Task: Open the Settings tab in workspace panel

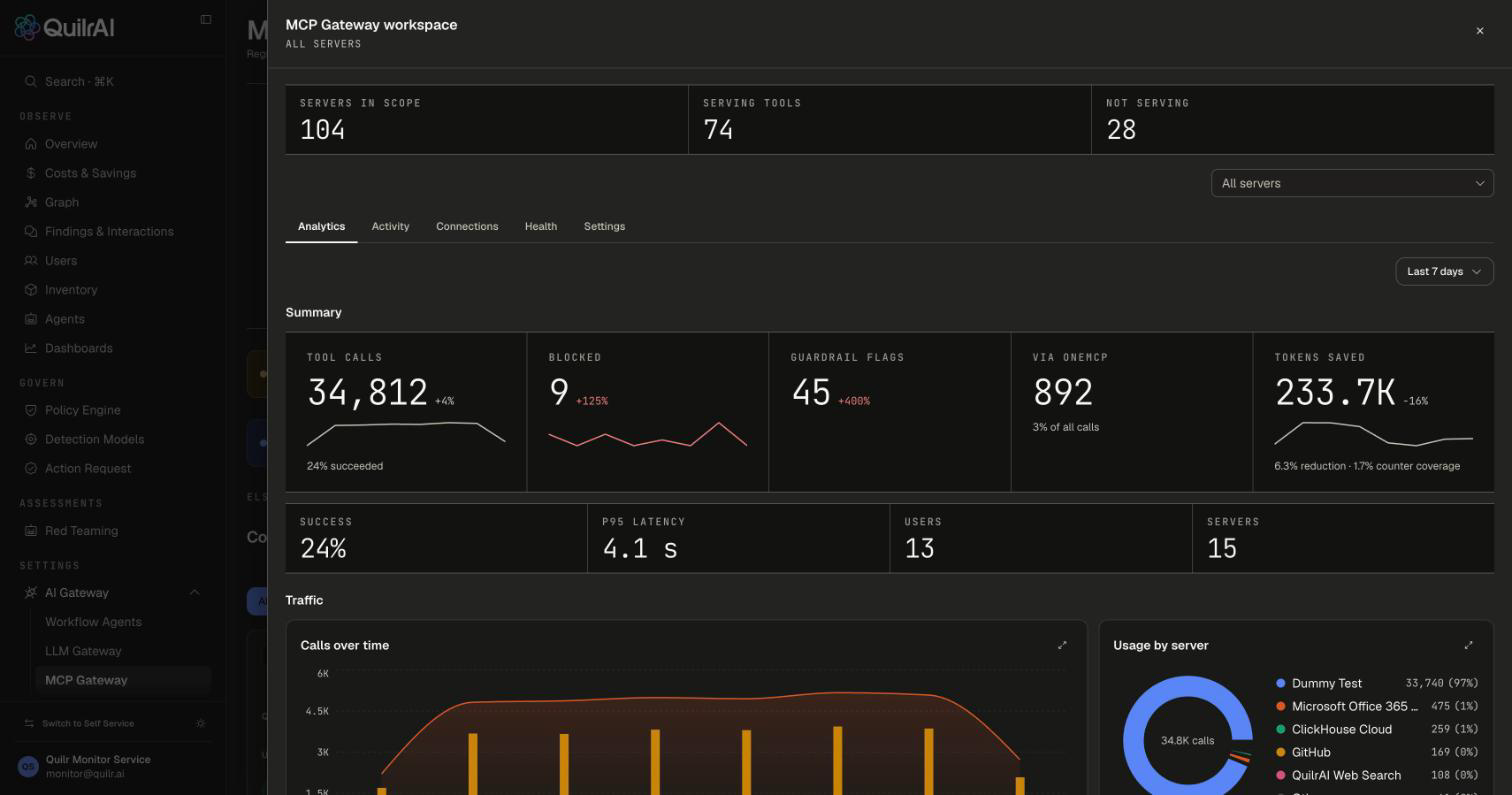Action: click(x=604, y=226)
